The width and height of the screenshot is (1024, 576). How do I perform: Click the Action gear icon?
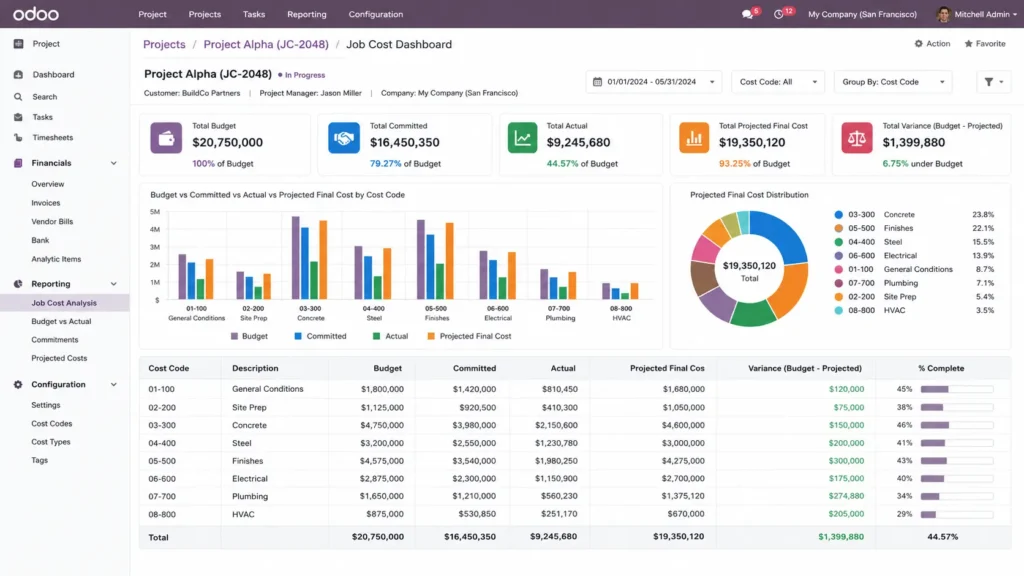918,44
